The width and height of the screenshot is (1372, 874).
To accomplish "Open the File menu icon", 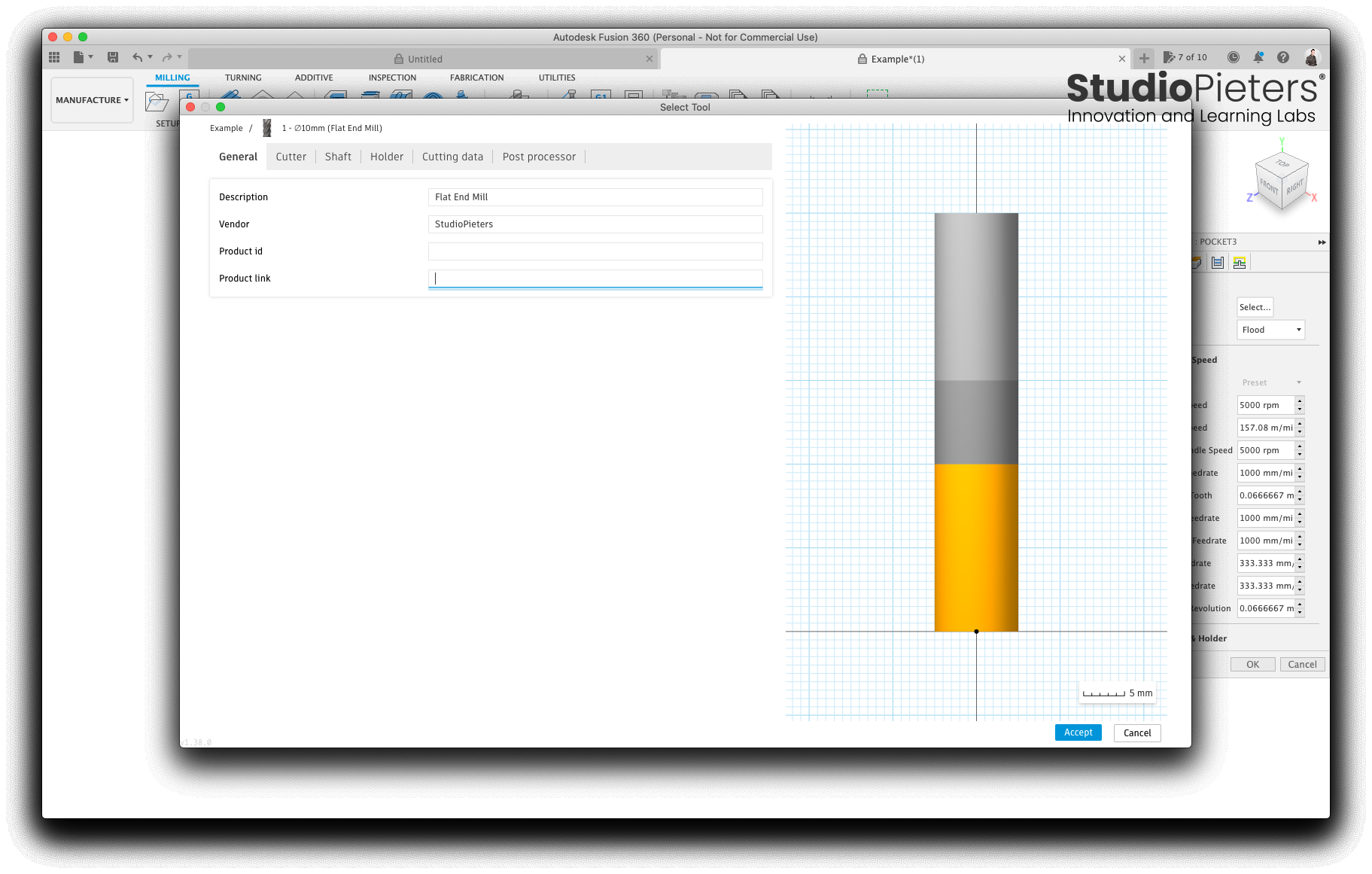I will pos(78,57).
